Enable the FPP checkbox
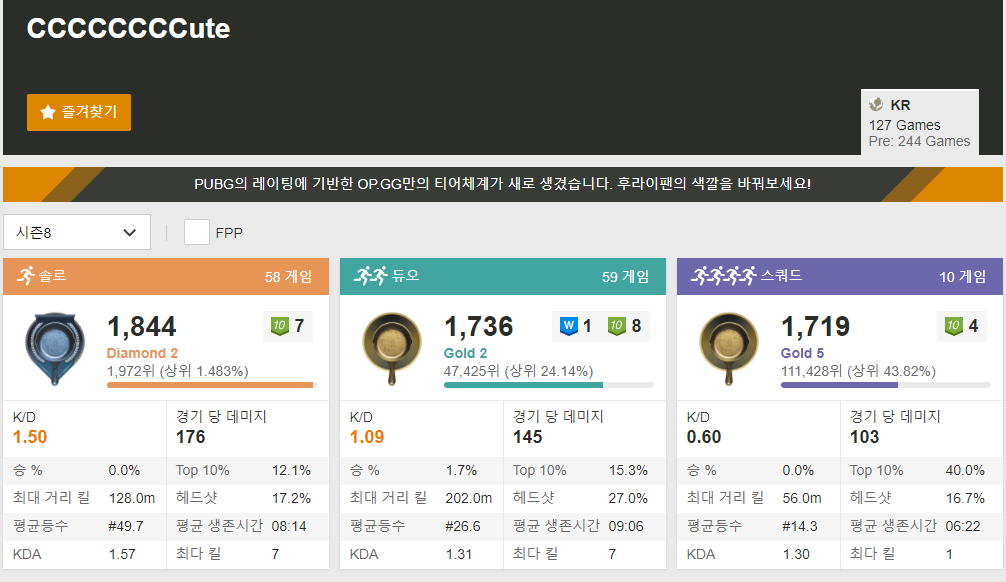Viewport: 1006px width, 582px height. [197, 232]
